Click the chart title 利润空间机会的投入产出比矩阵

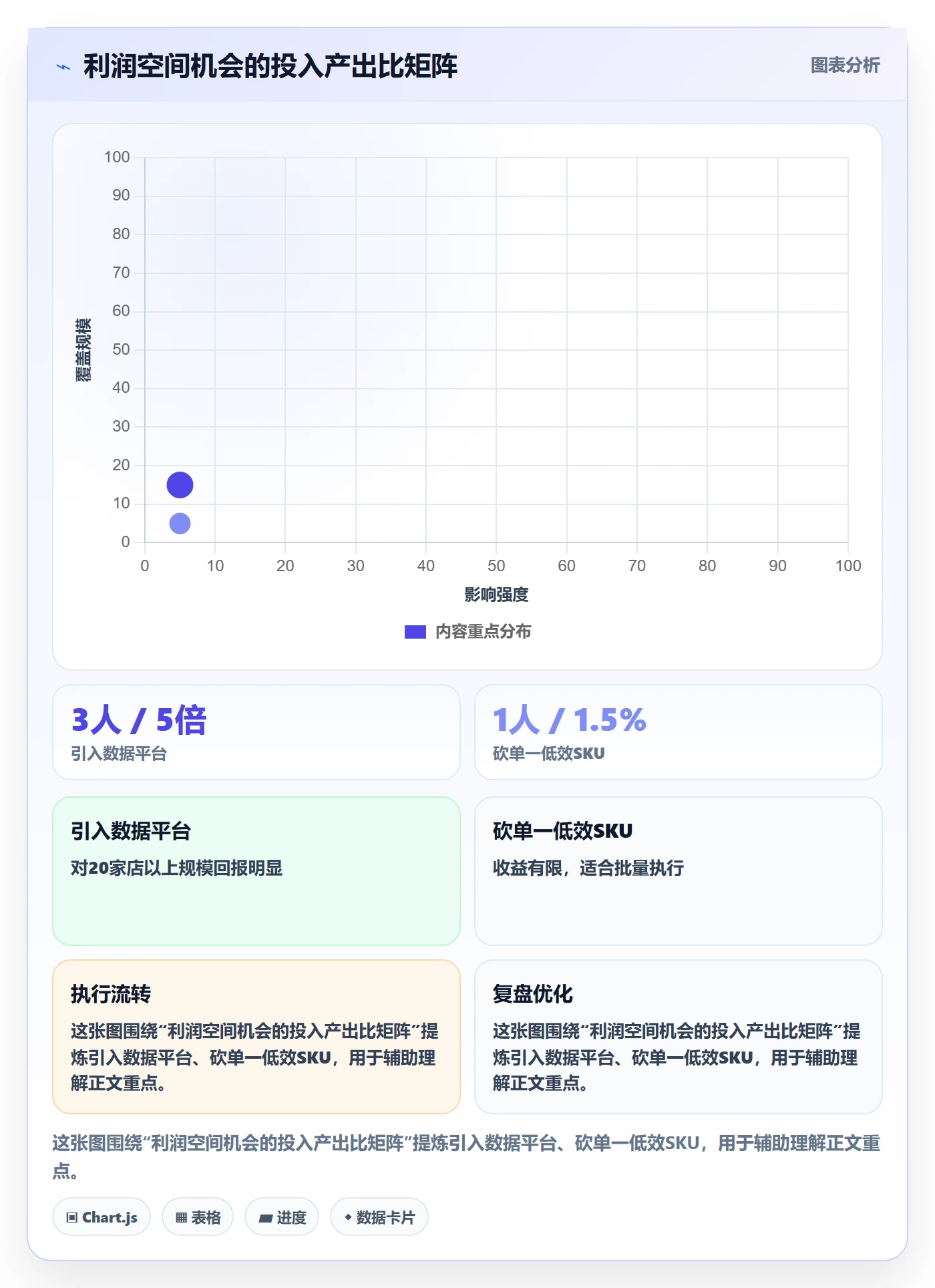[x=270, y=66]
